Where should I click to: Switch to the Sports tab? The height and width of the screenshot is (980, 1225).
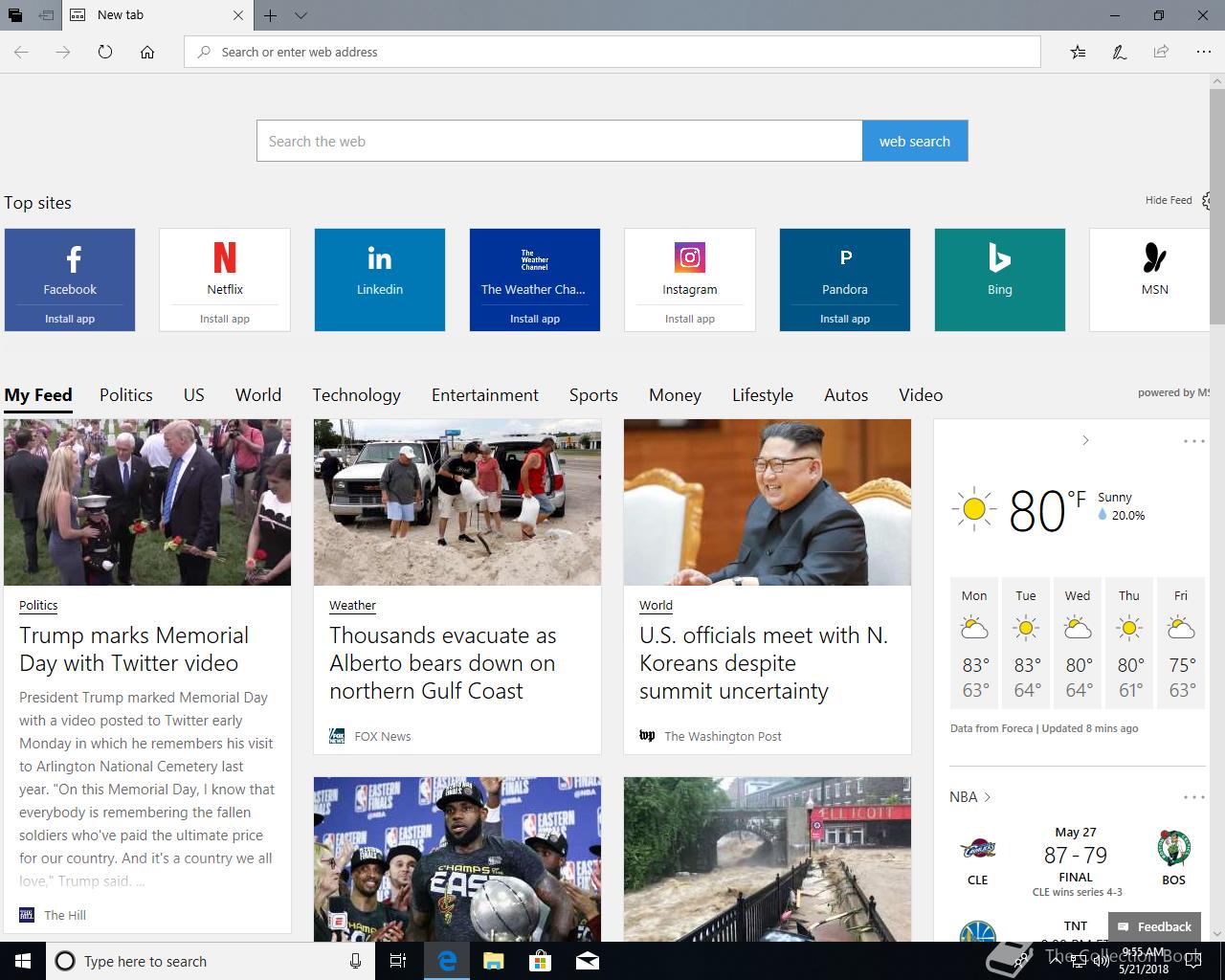[593, 395]
